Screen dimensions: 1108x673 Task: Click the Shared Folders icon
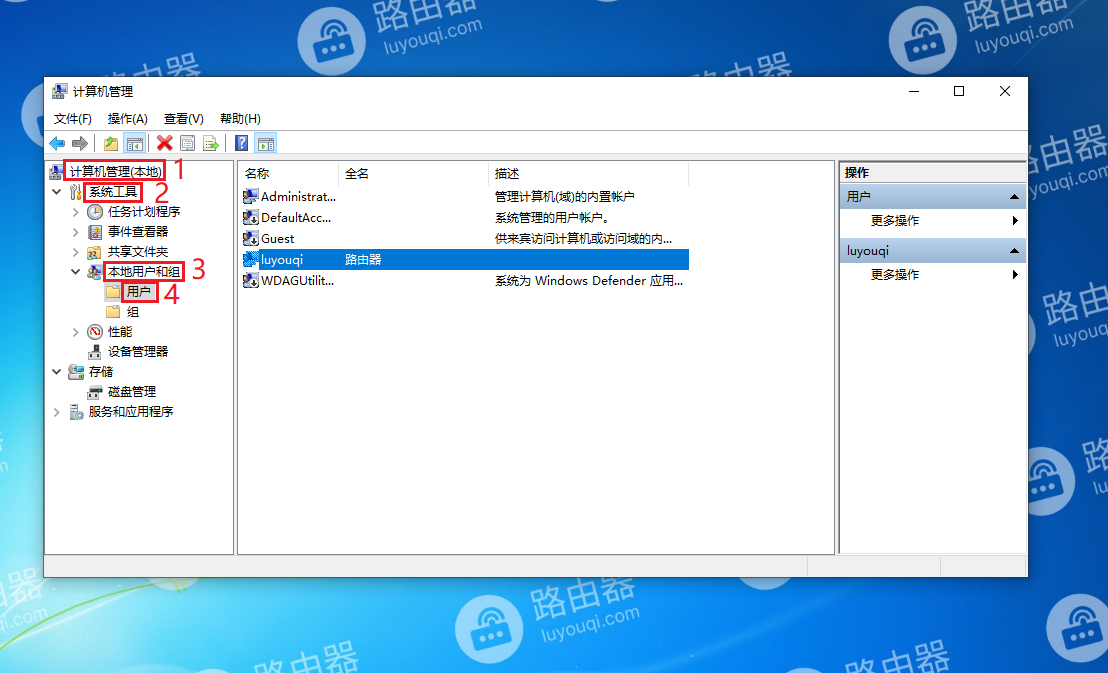click(95, 252)
